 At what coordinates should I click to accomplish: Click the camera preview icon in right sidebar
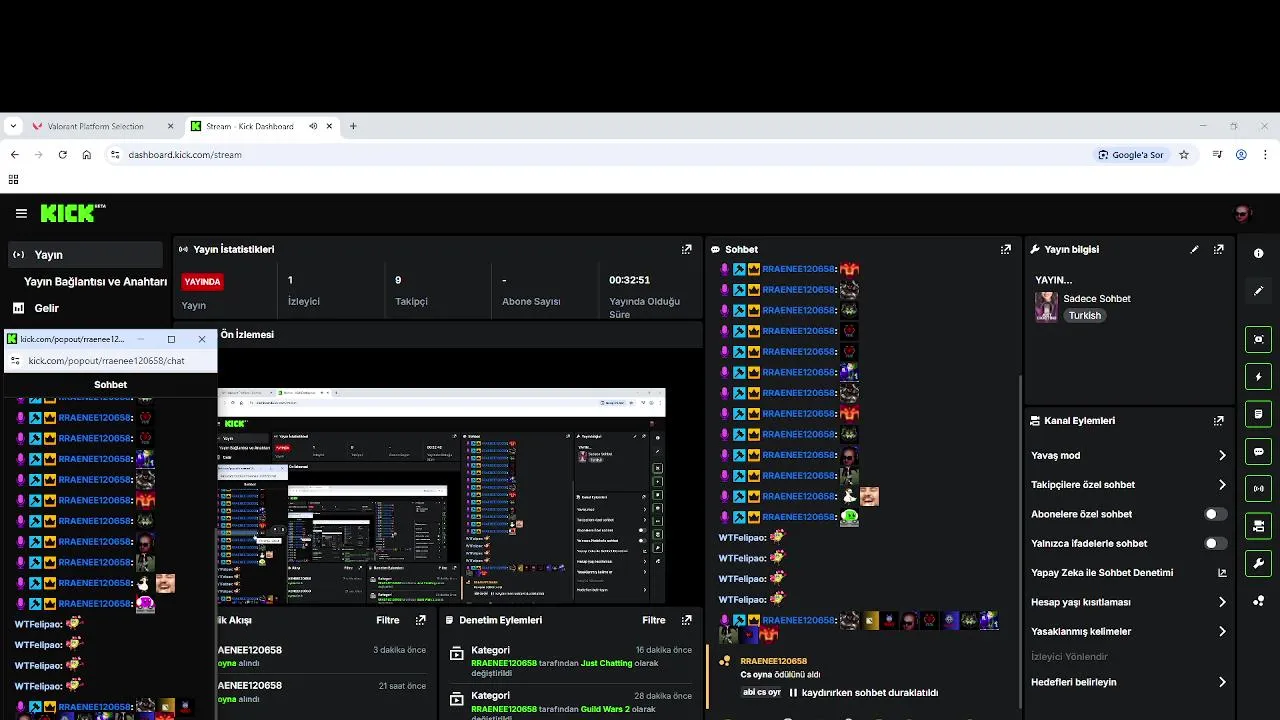click(1258, 526)
